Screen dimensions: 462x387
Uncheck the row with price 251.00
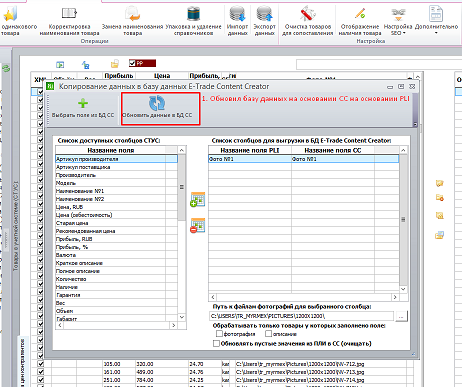(x=41, y=380)
